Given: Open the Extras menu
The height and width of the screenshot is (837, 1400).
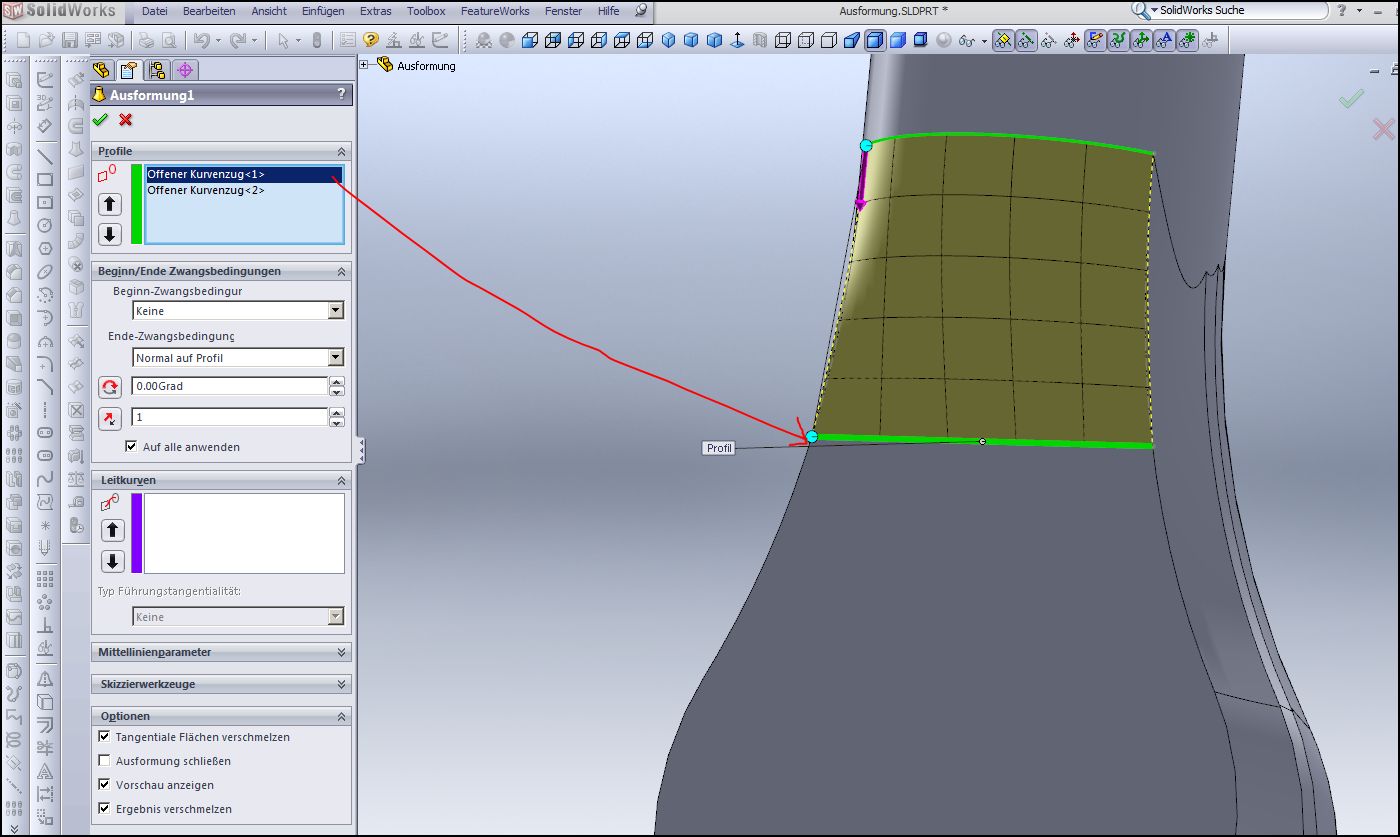Looking at the screenshot, I should click(376, 11).
